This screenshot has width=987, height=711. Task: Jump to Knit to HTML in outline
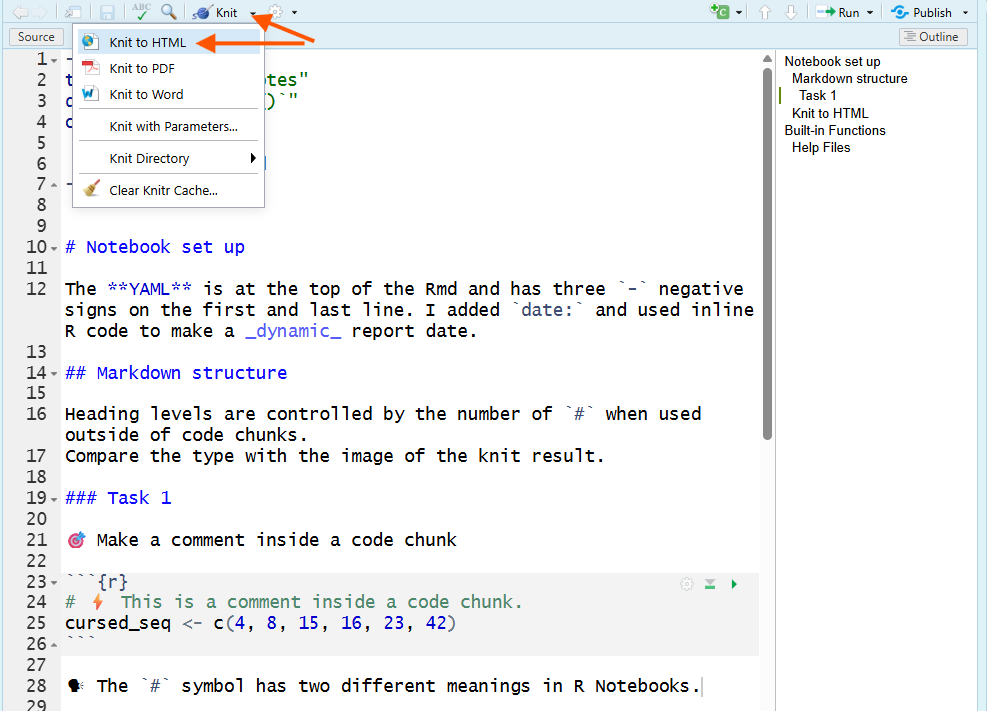[x=830, y=113]
